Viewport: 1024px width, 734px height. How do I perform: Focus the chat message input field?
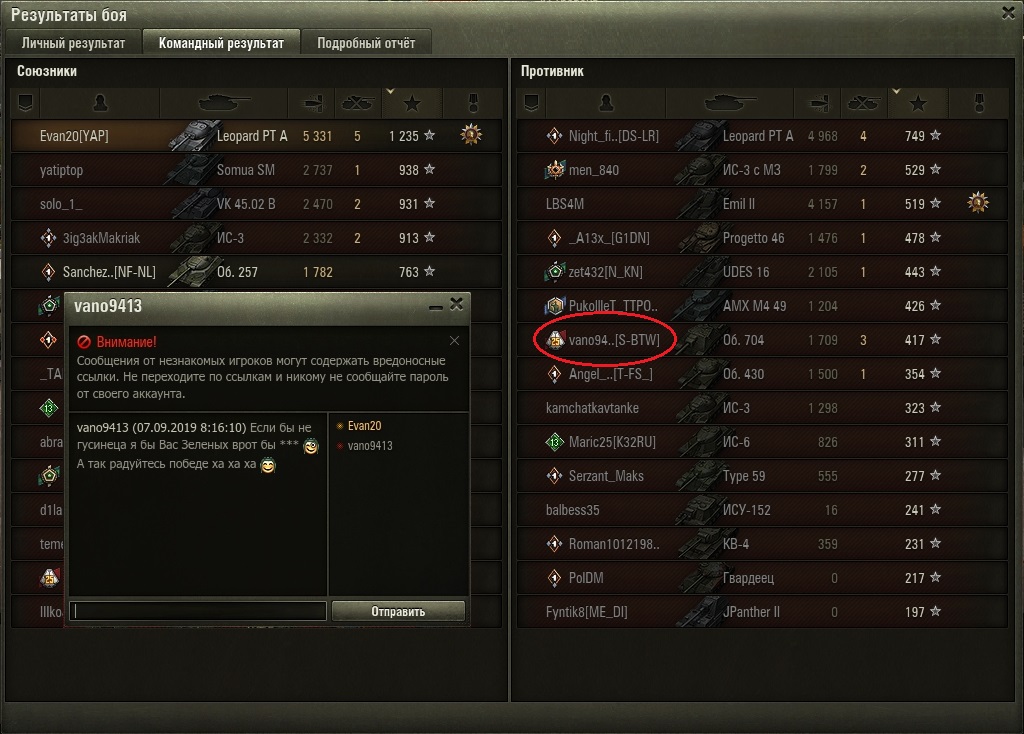(x=198, y=611)
